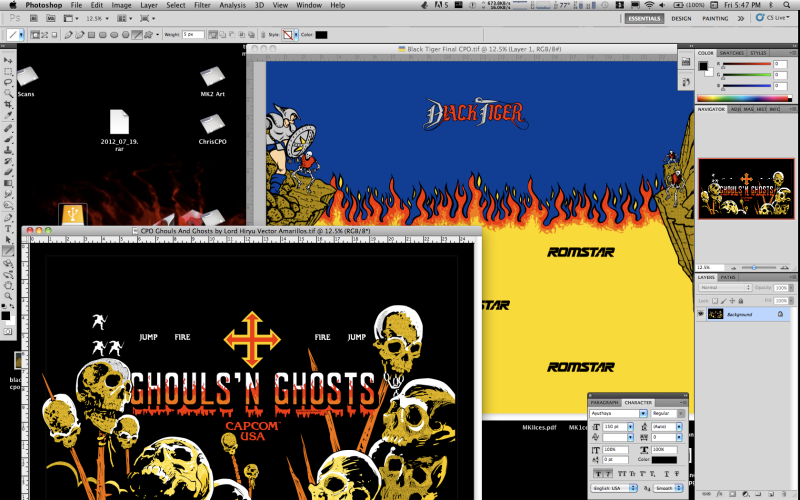Select the Horizontal Type tool

8,229
